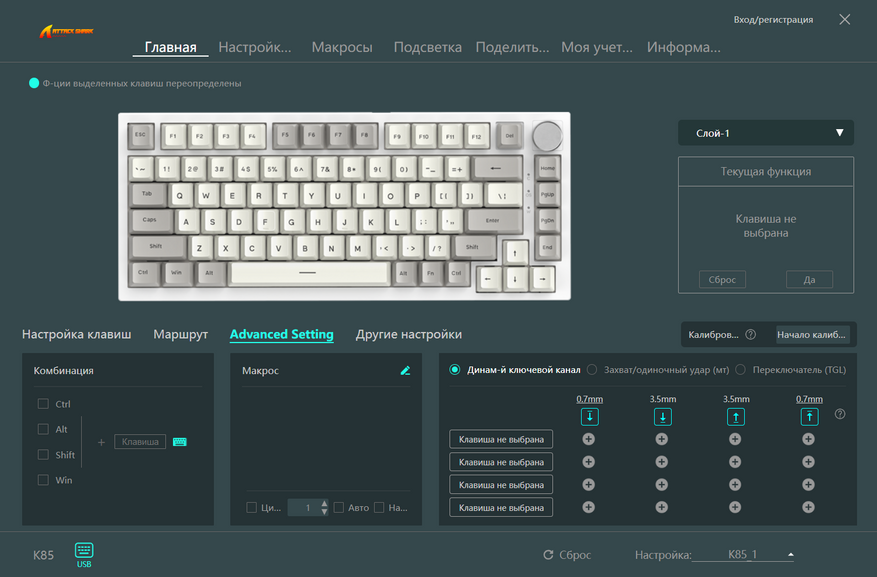This screenshot has height=577, width=877.
Task: Select the 3.5mm release-up arrow icon
Action: tap(735, 417)
